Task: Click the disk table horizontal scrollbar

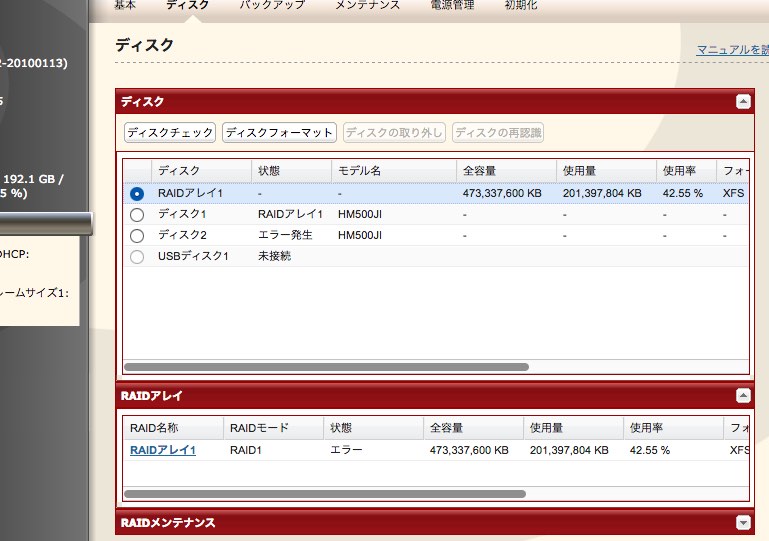Action: coord(327,367)
